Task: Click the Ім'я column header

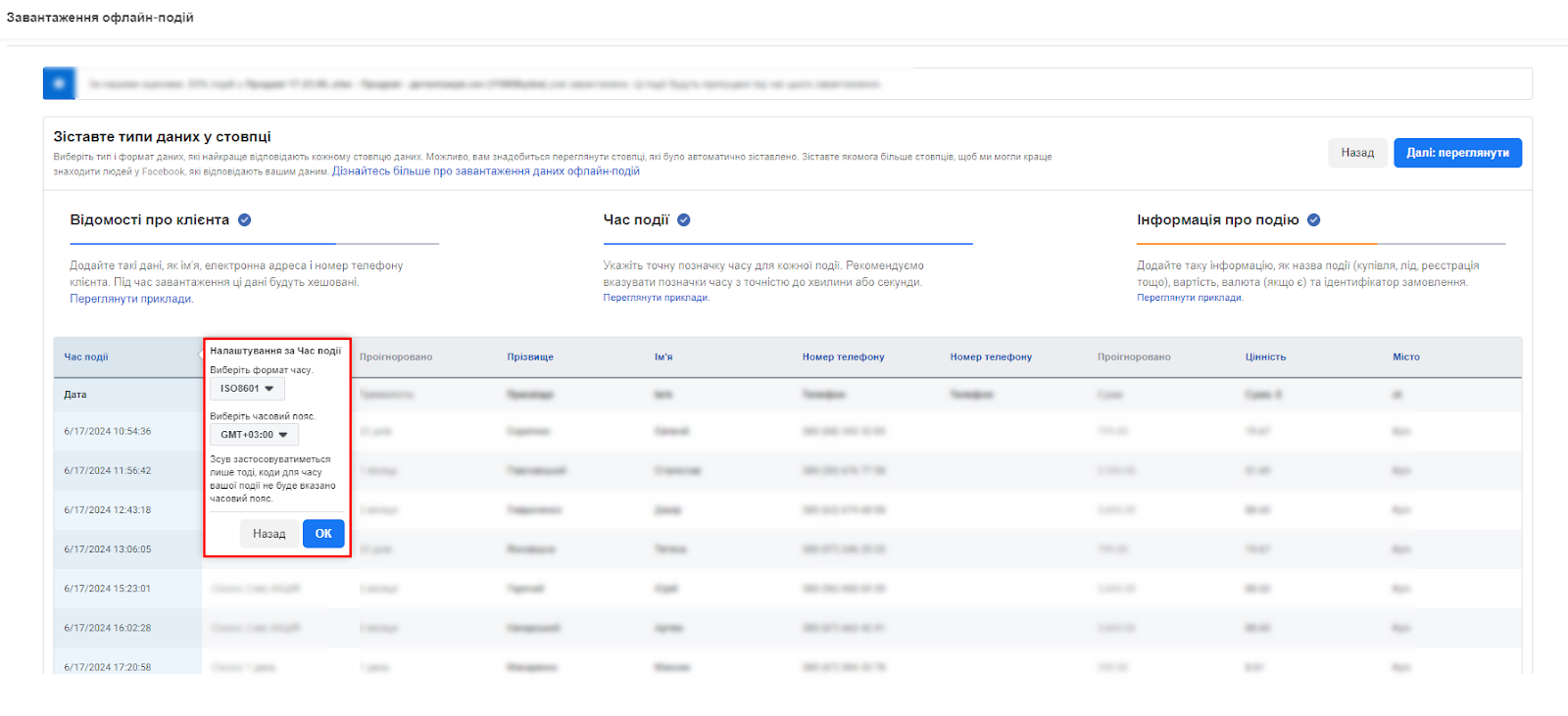Action: coord(663,358)
